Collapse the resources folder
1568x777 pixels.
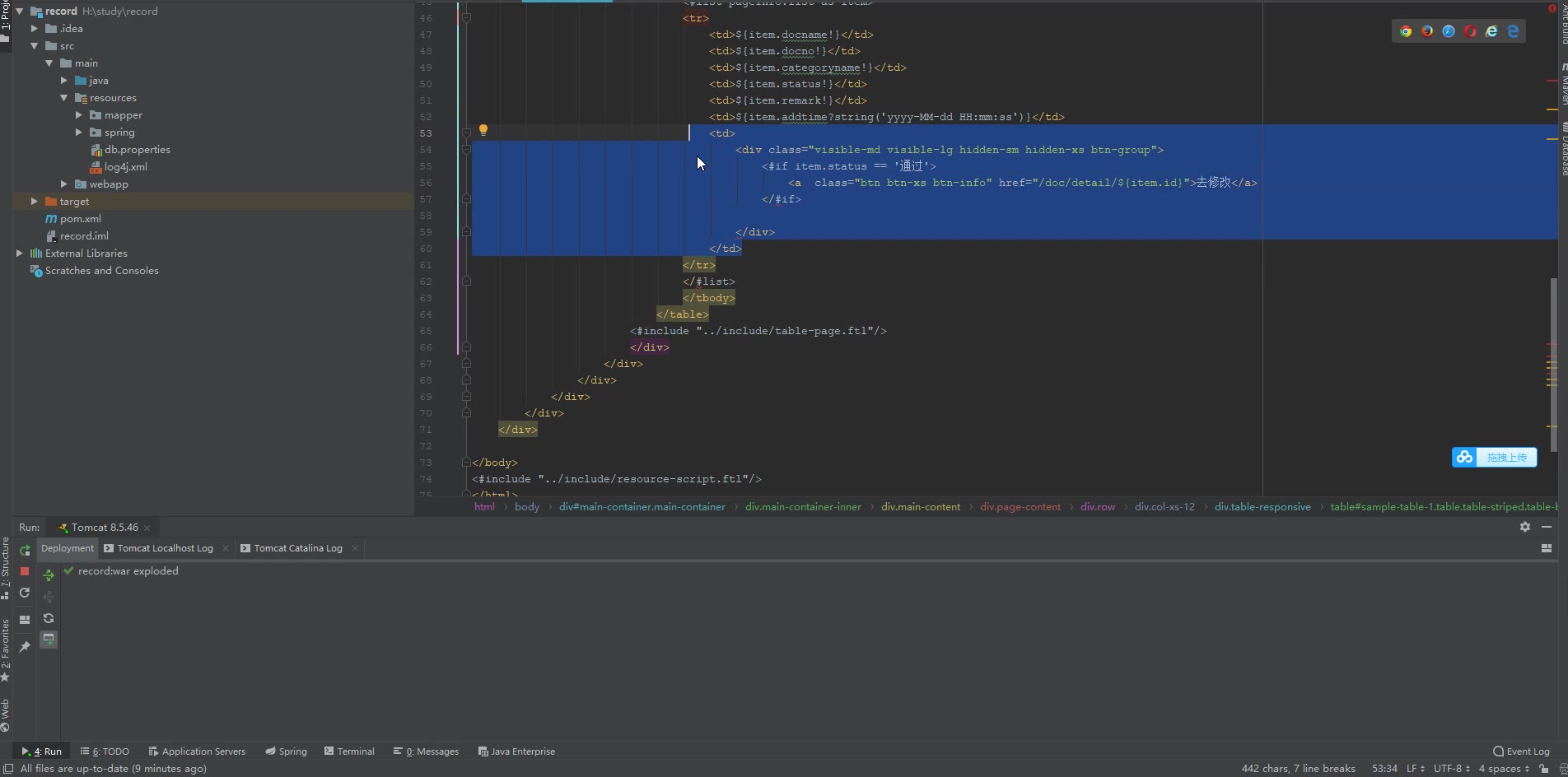64,98
